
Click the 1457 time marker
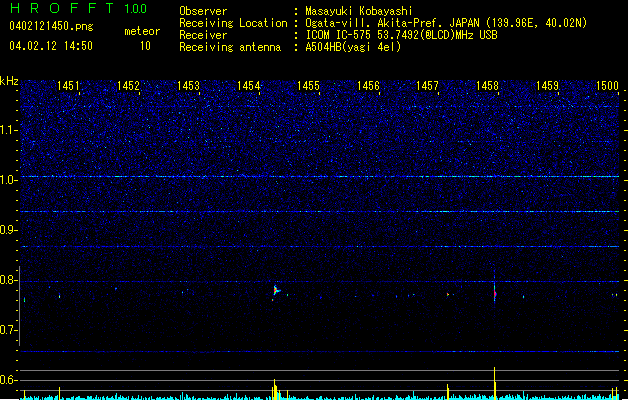tap(428, 86)
